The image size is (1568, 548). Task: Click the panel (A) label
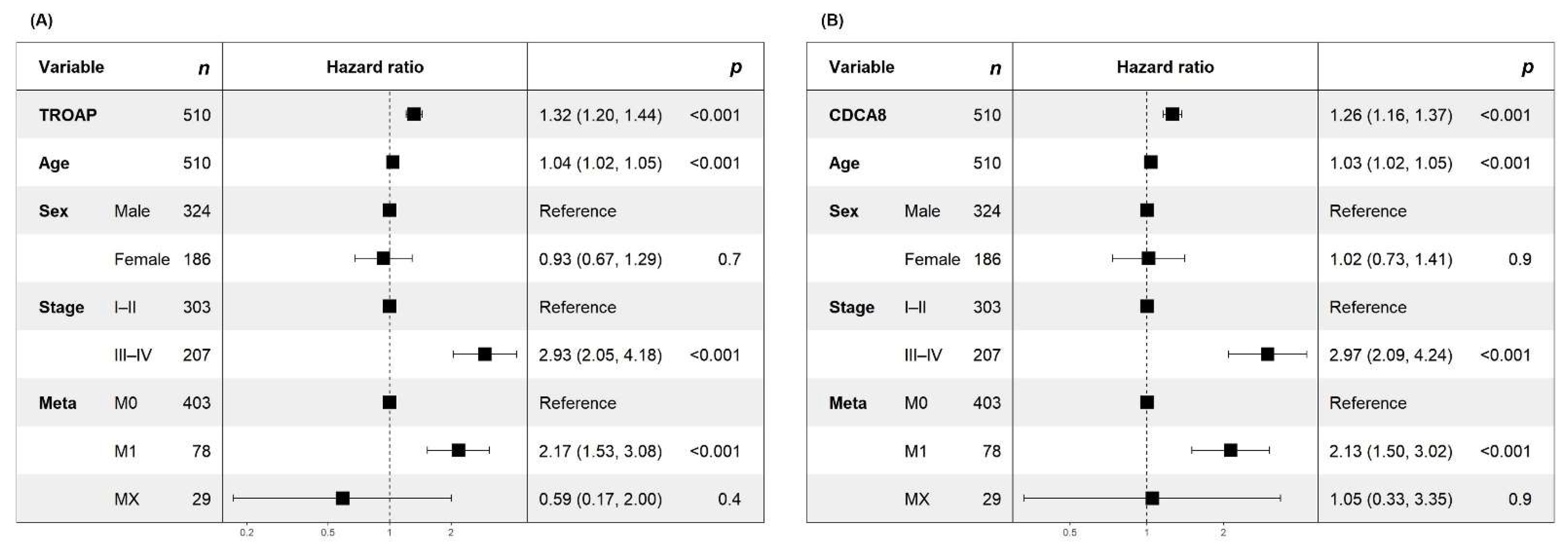(41, 21)
